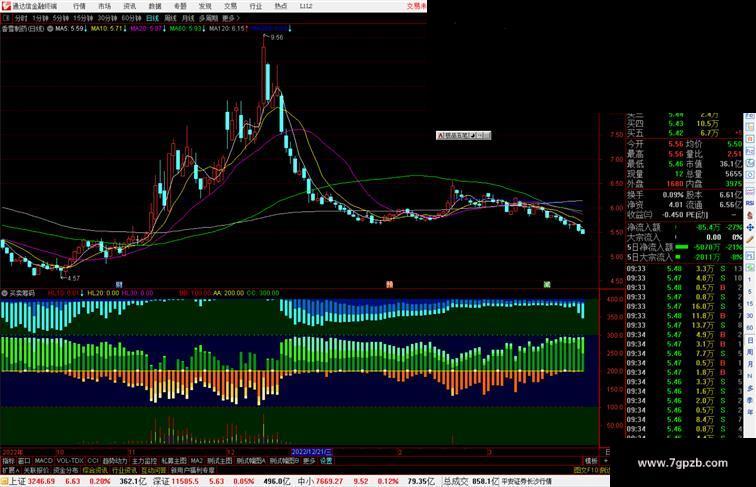
Task: Open the 资讯 menu
Action: click(x=129, y=6)
